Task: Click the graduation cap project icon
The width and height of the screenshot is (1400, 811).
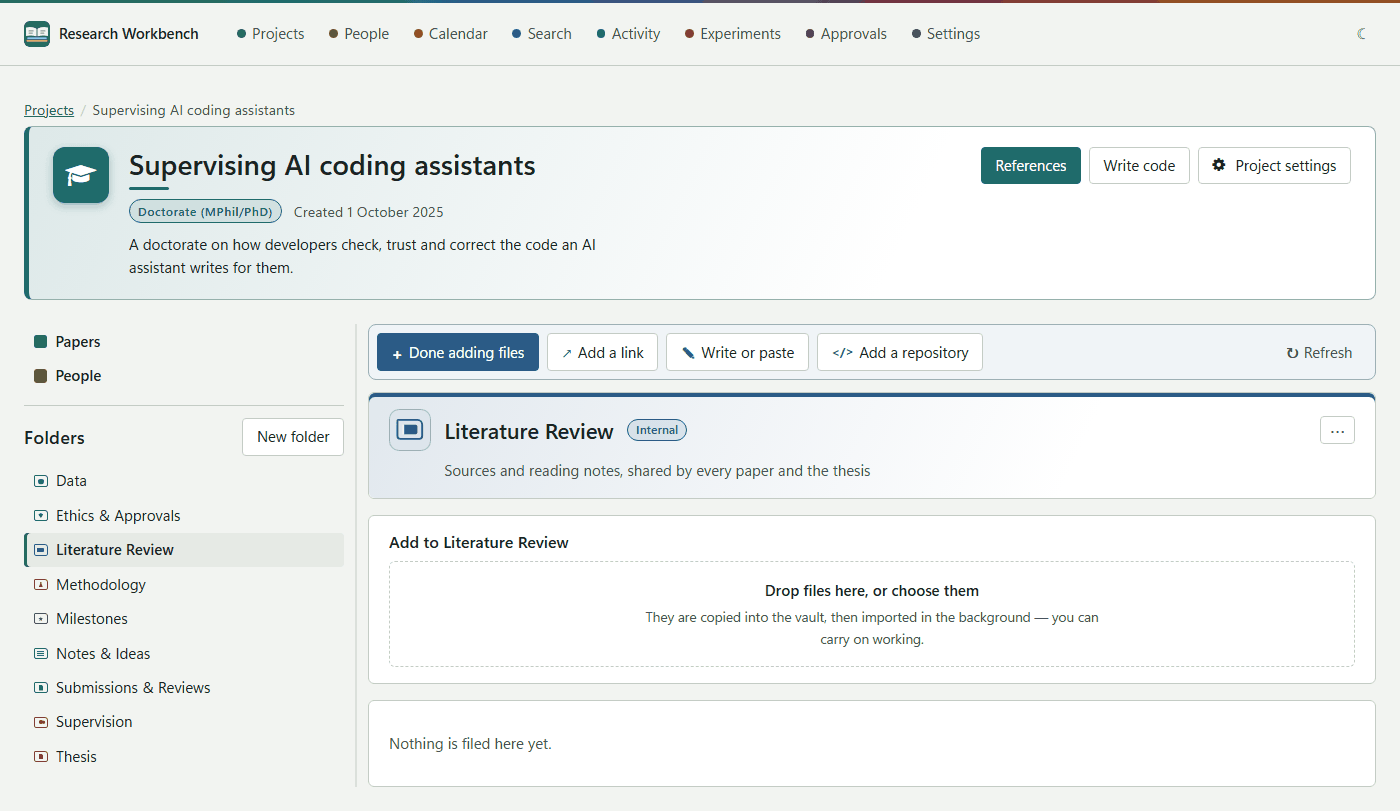Action: tap(81, 175)
